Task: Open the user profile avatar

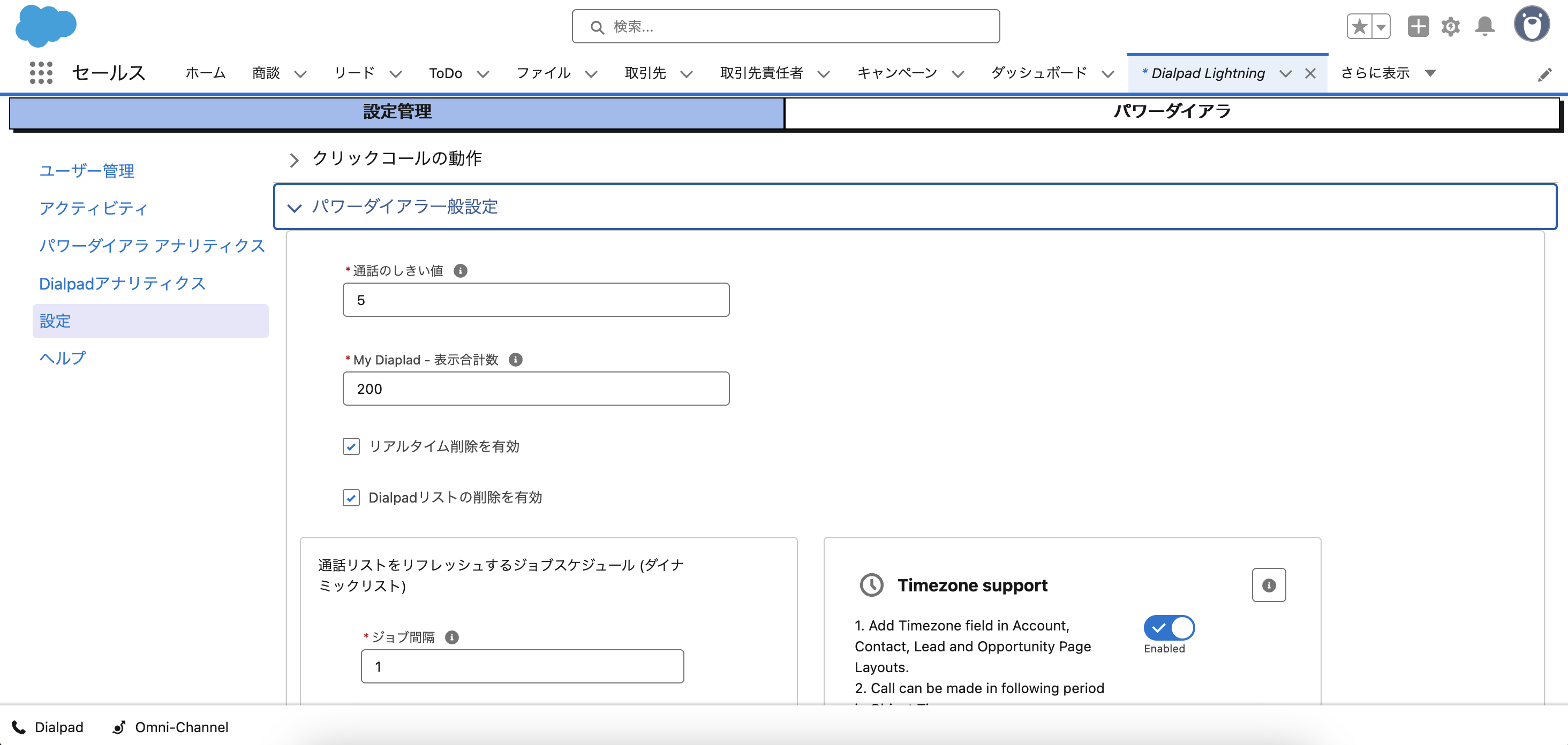Action: click(x=1532, y=24)
